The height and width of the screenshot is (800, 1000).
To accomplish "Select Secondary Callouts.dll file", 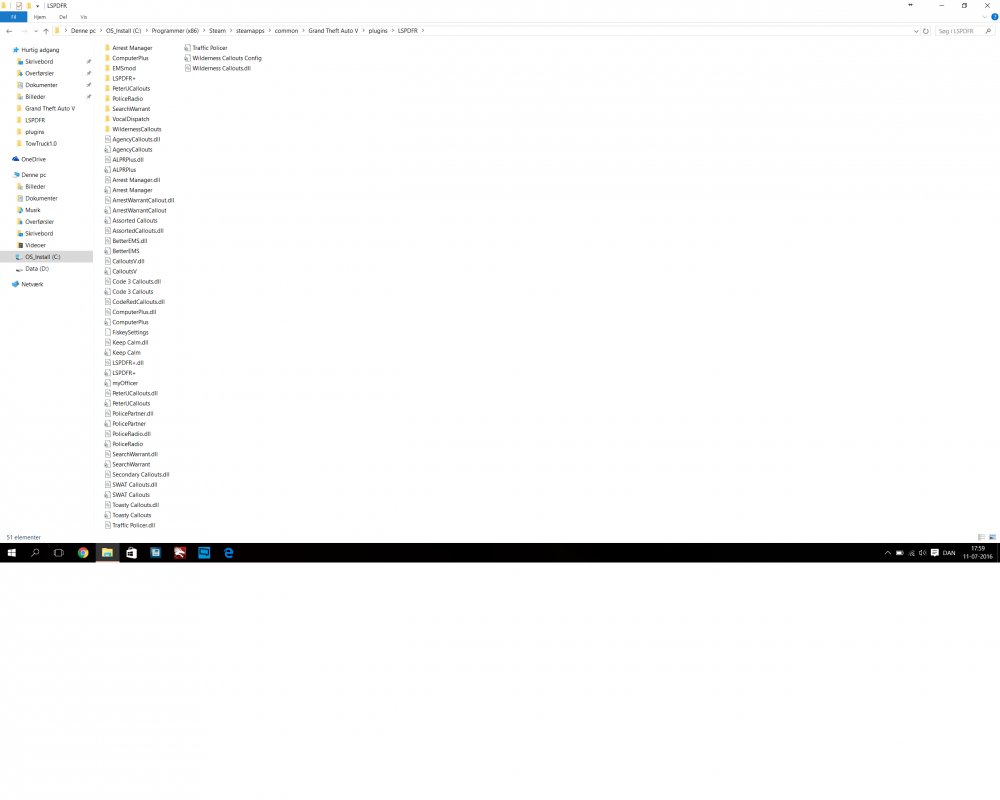I will [x=140, y=475].
